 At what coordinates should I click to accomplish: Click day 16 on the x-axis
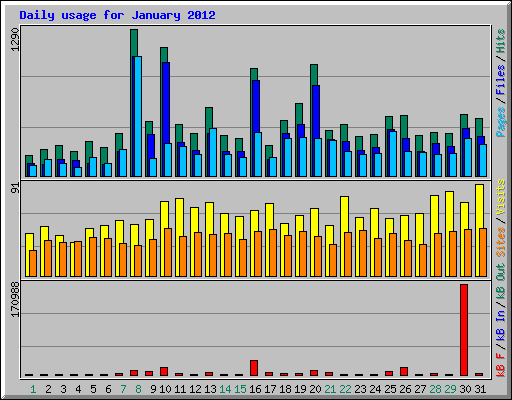(x=255, y=389)
